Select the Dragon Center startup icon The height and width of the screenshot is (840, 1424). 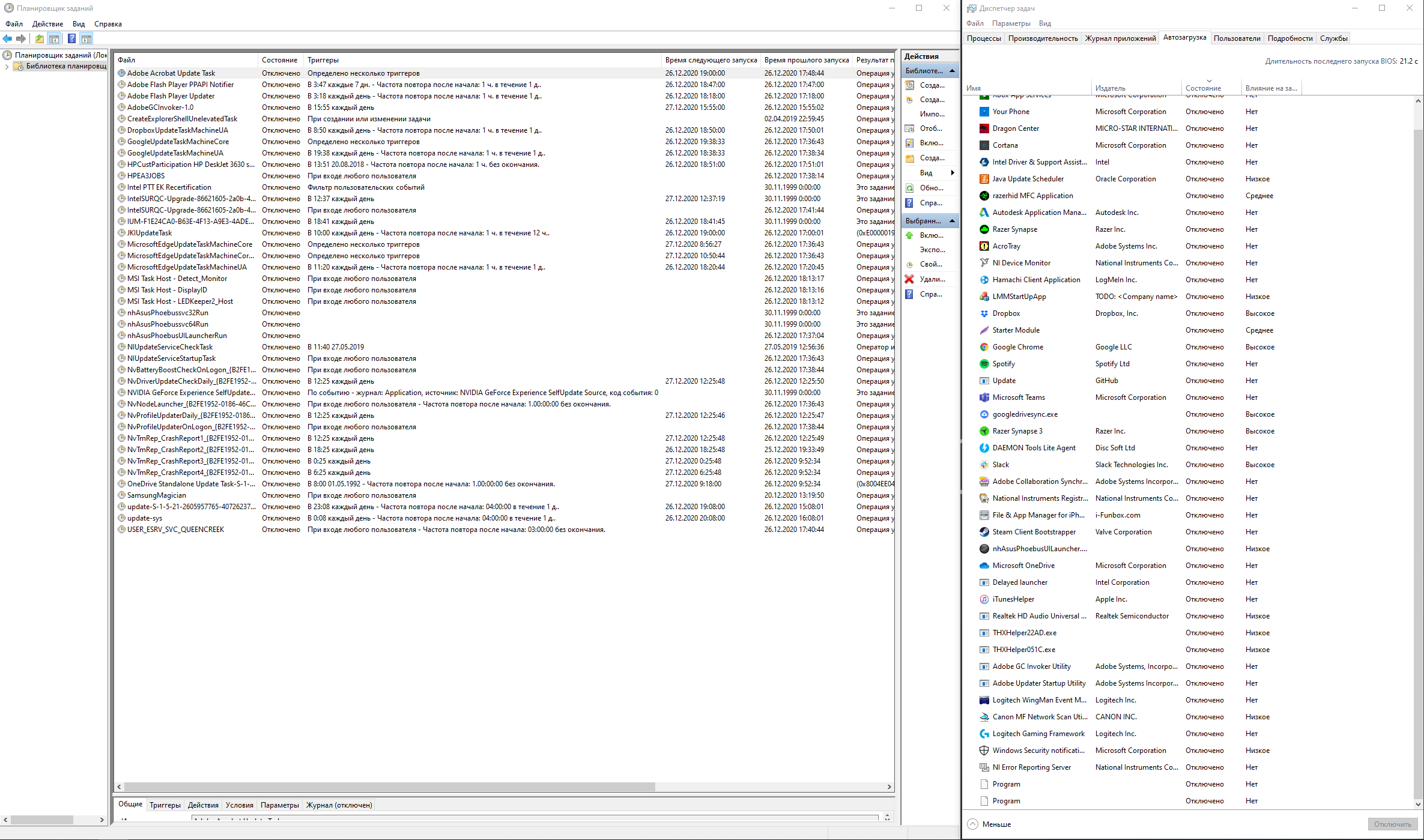pos(984,128)
